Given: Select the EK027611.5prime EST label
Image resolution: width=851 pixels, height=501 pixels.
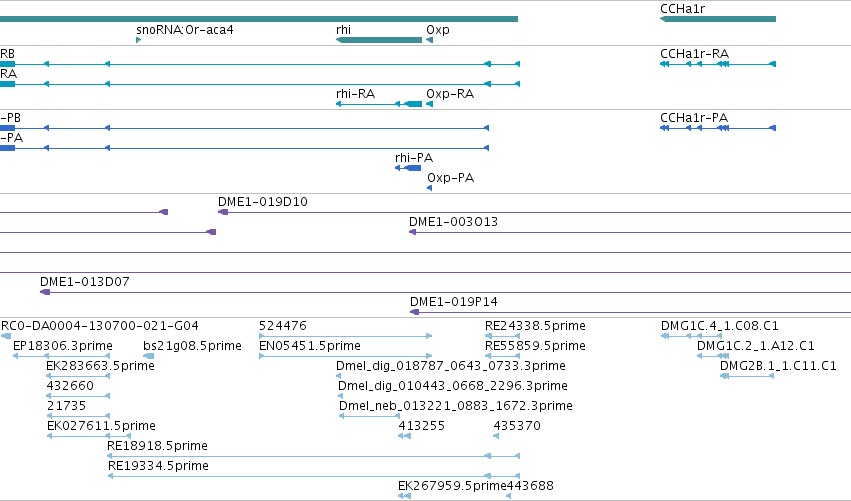Looking at the screenshot, I should (101, 426).
